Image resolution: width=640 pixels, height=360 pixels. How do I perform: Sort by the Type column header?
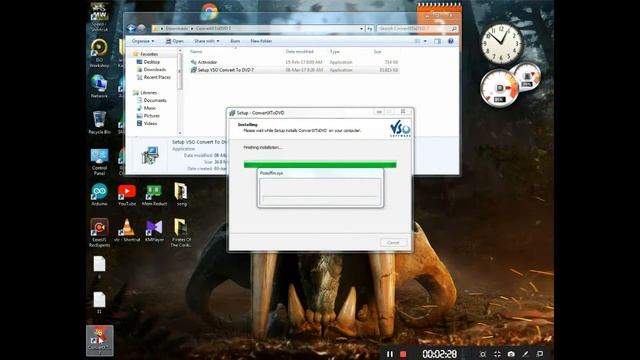335,52
